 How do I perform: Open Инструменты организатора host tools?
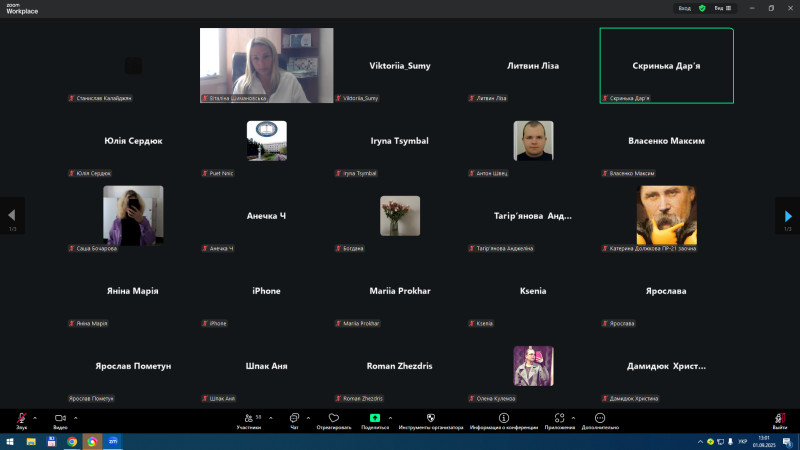pyautogui.click(x=430, y=418)
